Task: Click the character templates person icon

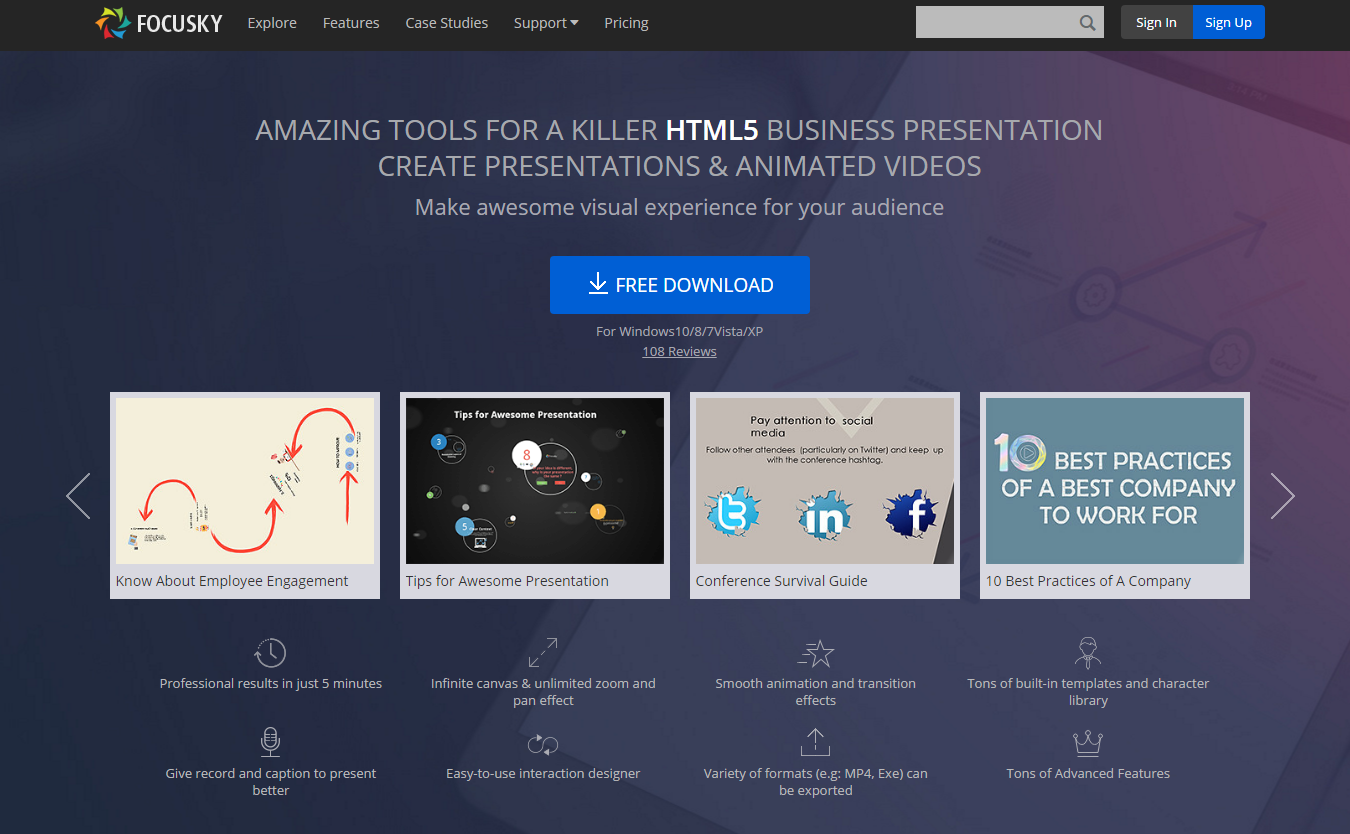Action: pos(1088,653)
